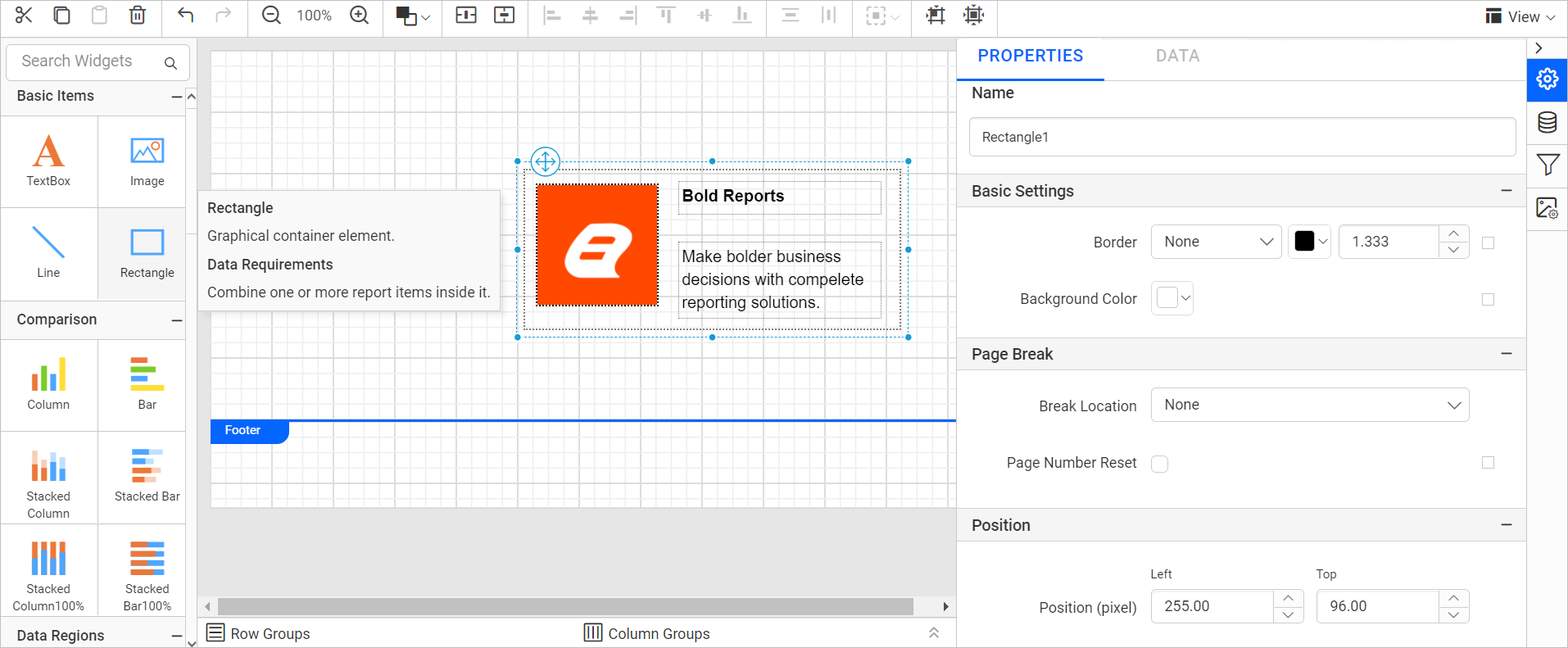The height and width of the screenshot is (648, 1568).
Task: Open the Parameters filter funnel icon
Action: pos(1547,165)
